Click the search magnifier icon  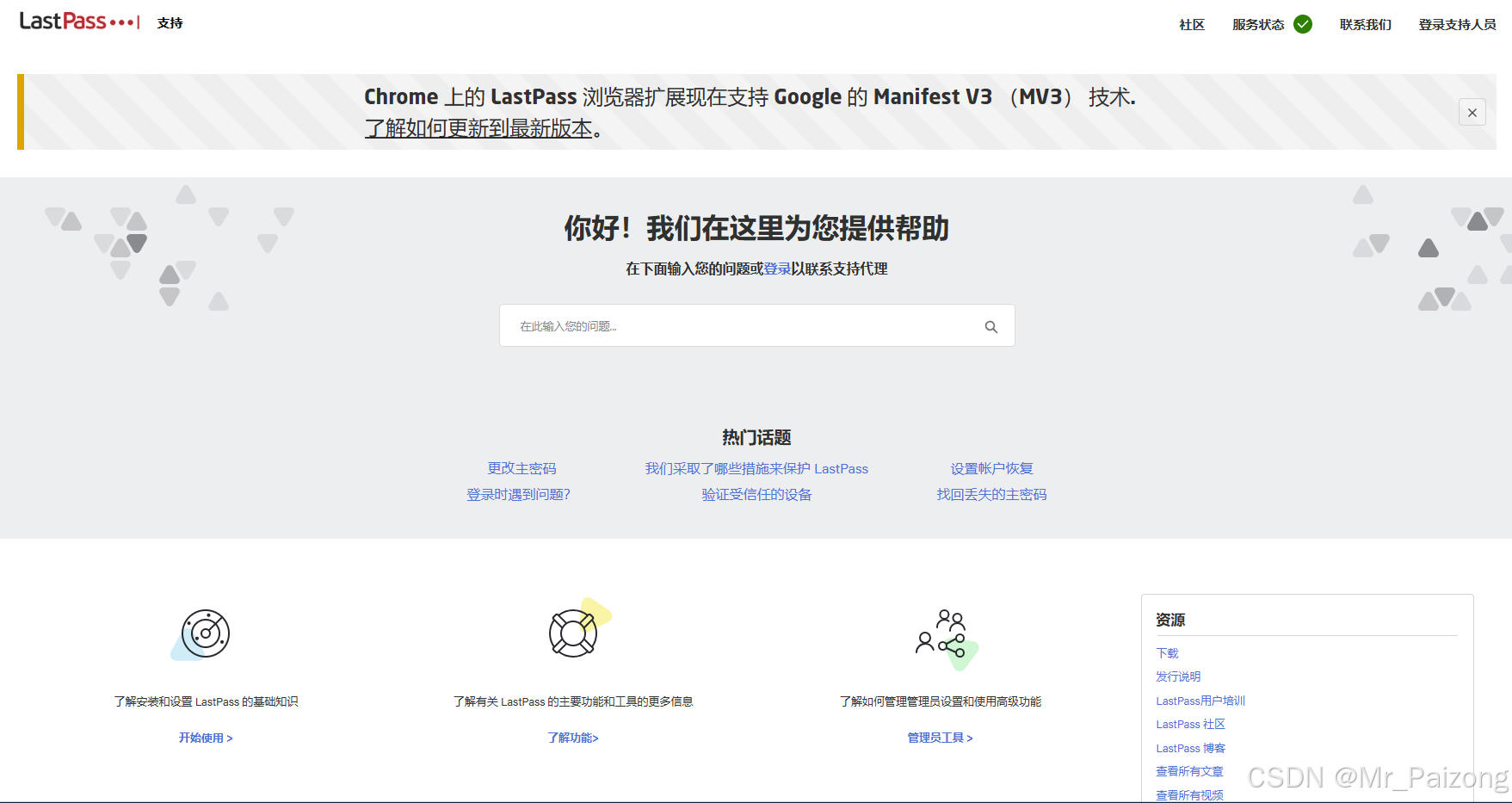pyautogui.click(x=991, y=327)
